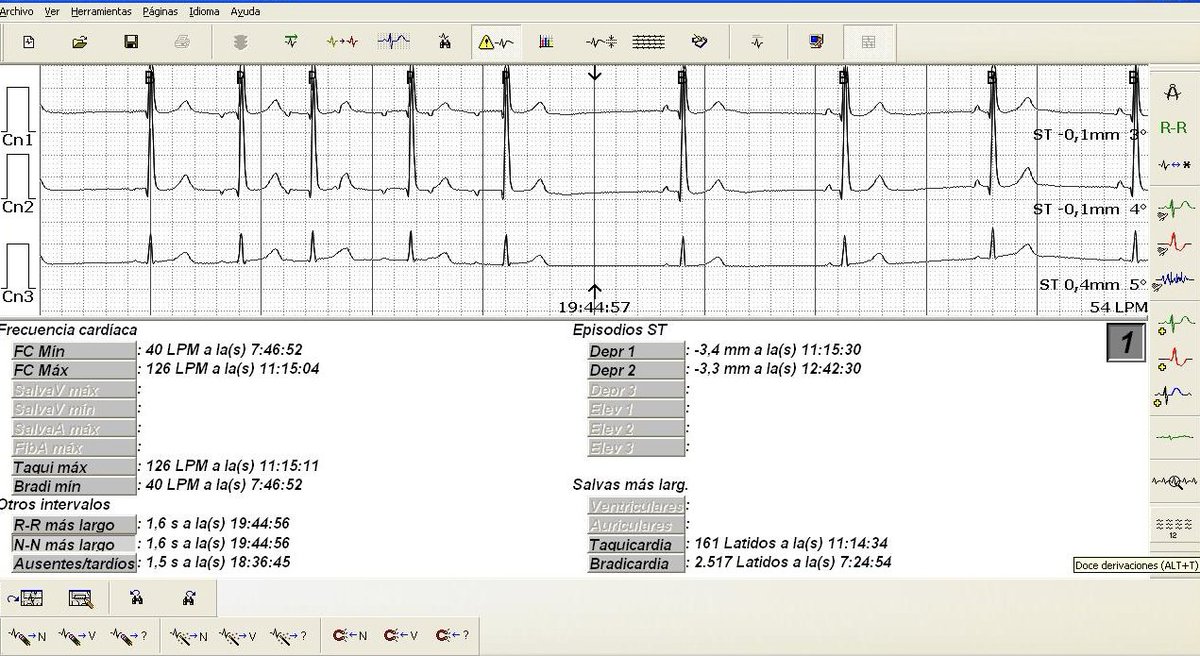1200x656 pixels.
Task: Click the FC Mín button
Action: [72, 351]
